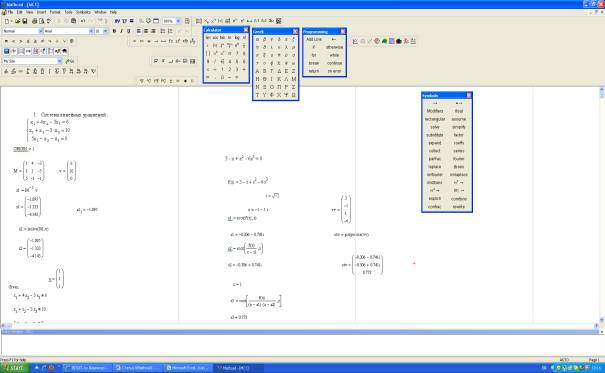
Task: Open the Insert menu
Action: pos(41,12)
